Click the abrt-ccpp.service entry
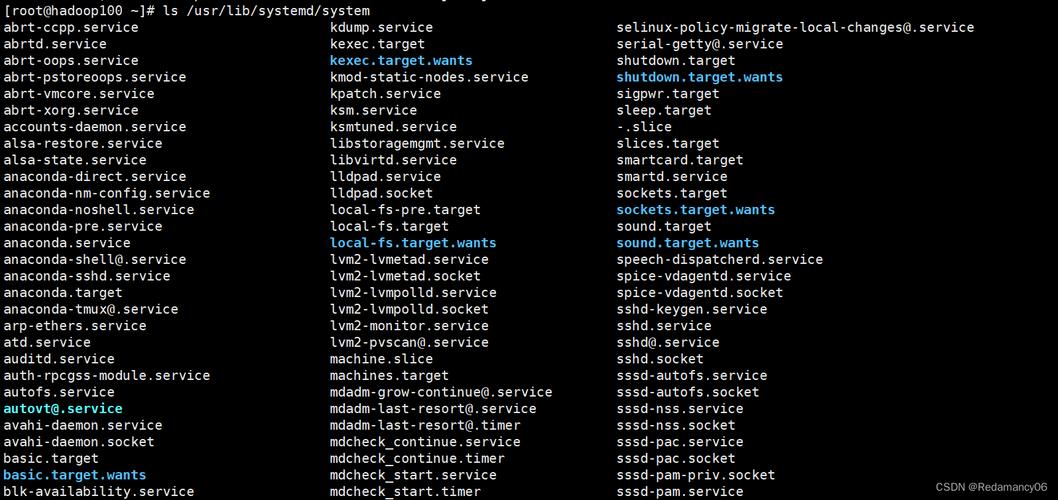Screen dimensions: 1058x500 click(x=71, y=28)
